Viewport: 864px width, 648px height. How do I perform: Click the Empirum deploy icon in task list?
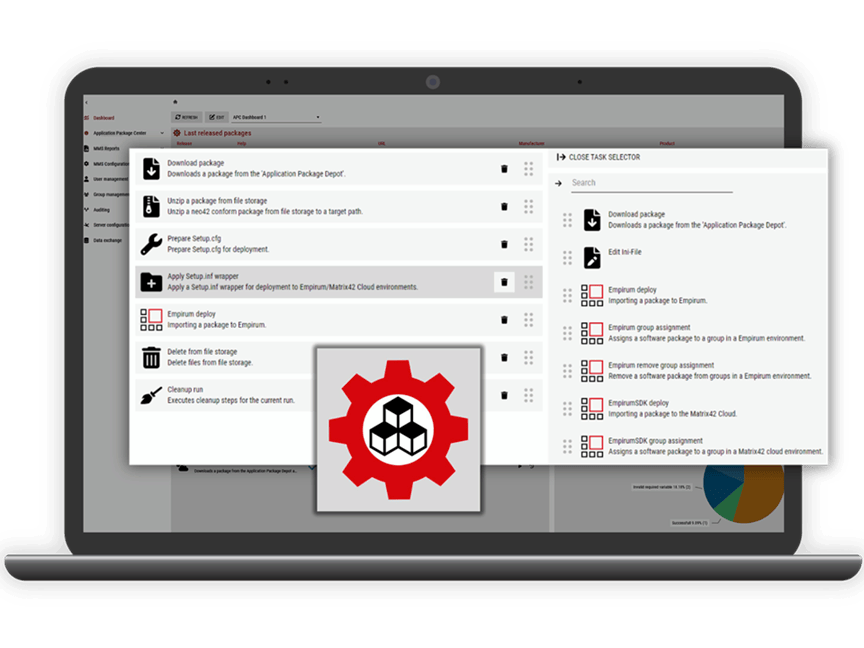point(151,320)
